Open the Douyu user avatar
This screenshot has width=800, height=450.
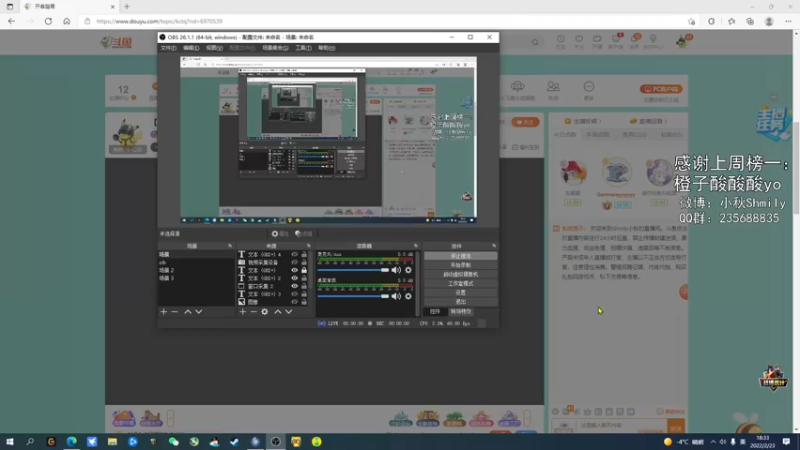682,42
